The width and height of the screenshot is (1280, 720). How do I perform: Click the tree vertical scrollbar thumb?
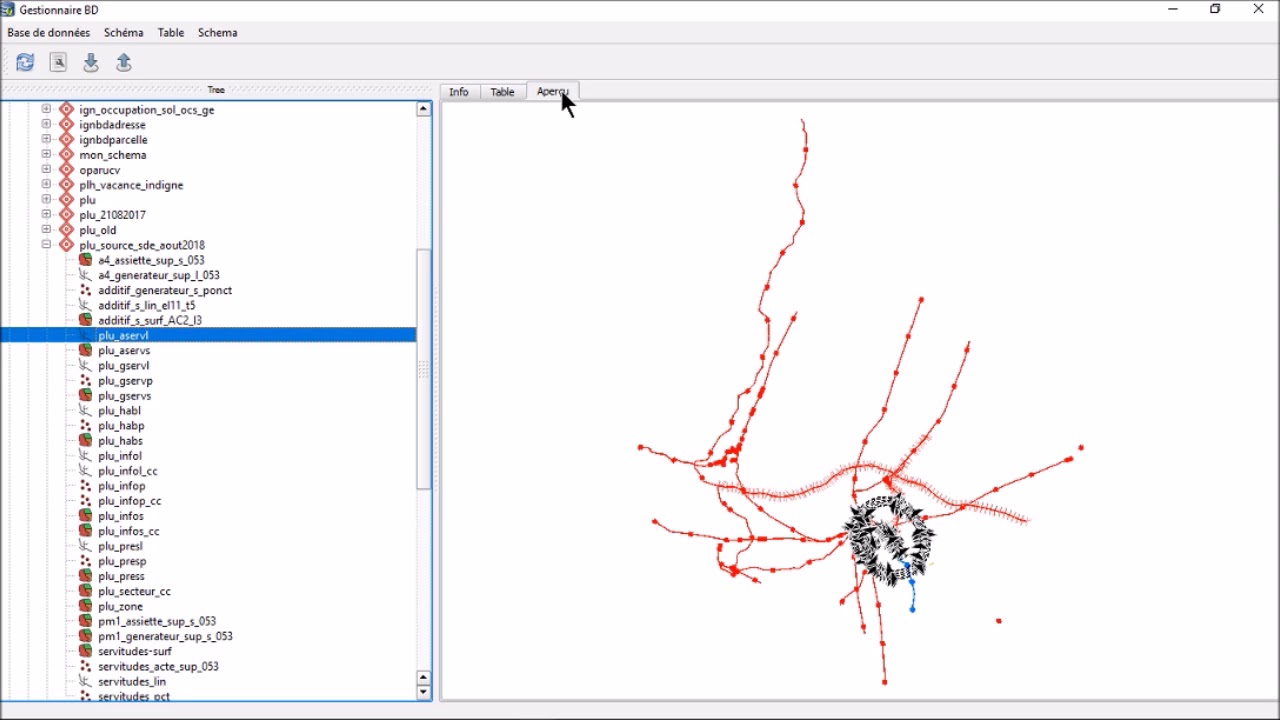point(424,368)
